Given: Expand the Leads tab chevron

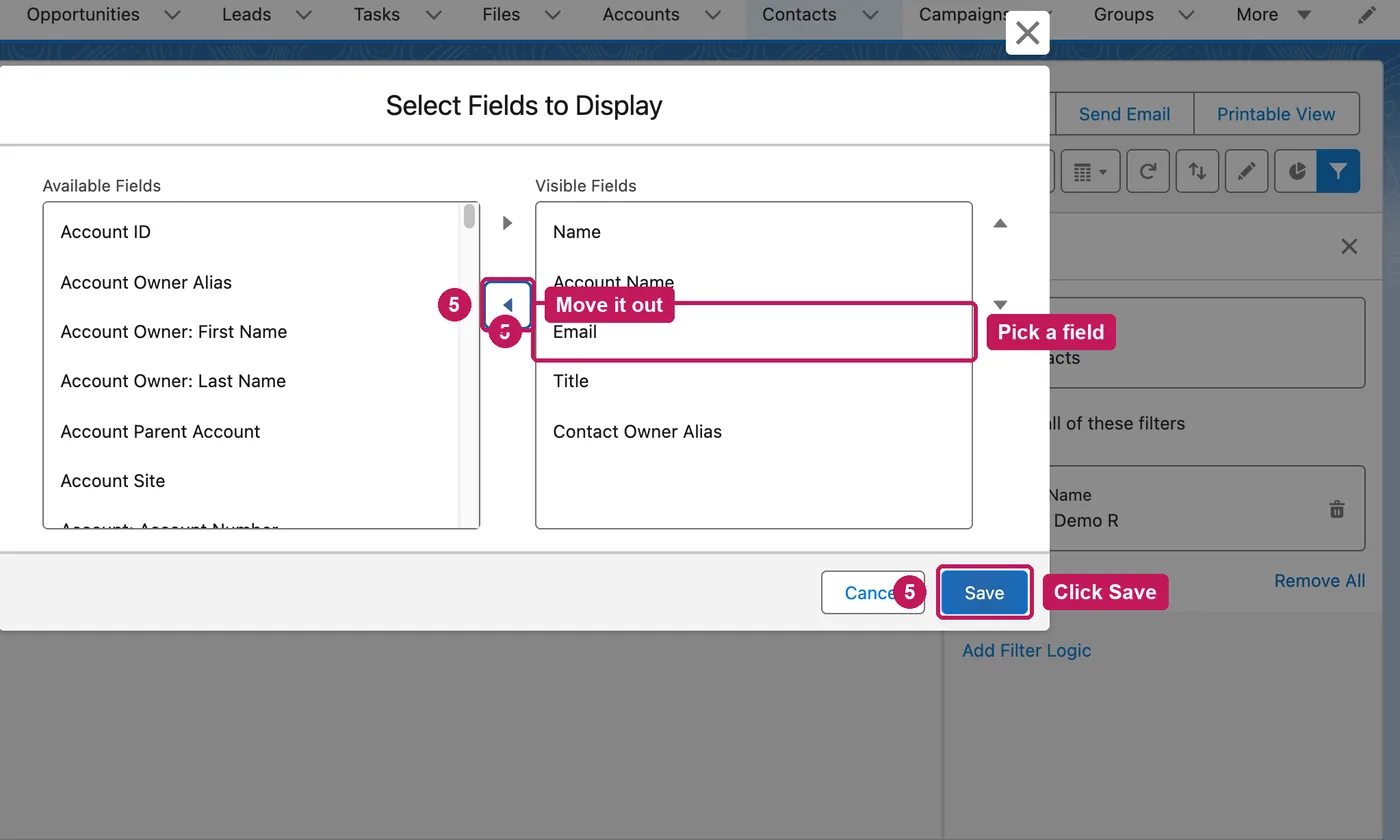Looking at the screenshot, I should click(x=304, y=15).
